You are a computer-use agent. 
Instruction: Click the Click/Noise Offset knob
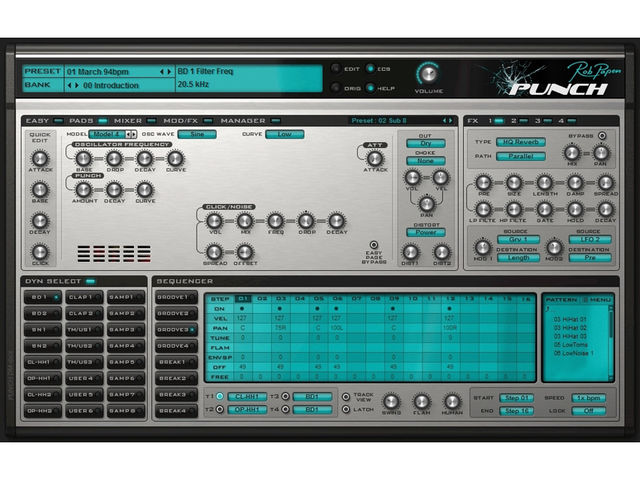[245, 252]
